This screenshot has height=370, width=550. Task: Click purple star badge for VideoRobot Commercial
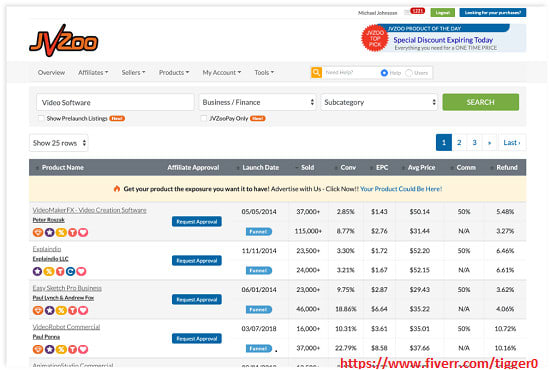[49, 349]
